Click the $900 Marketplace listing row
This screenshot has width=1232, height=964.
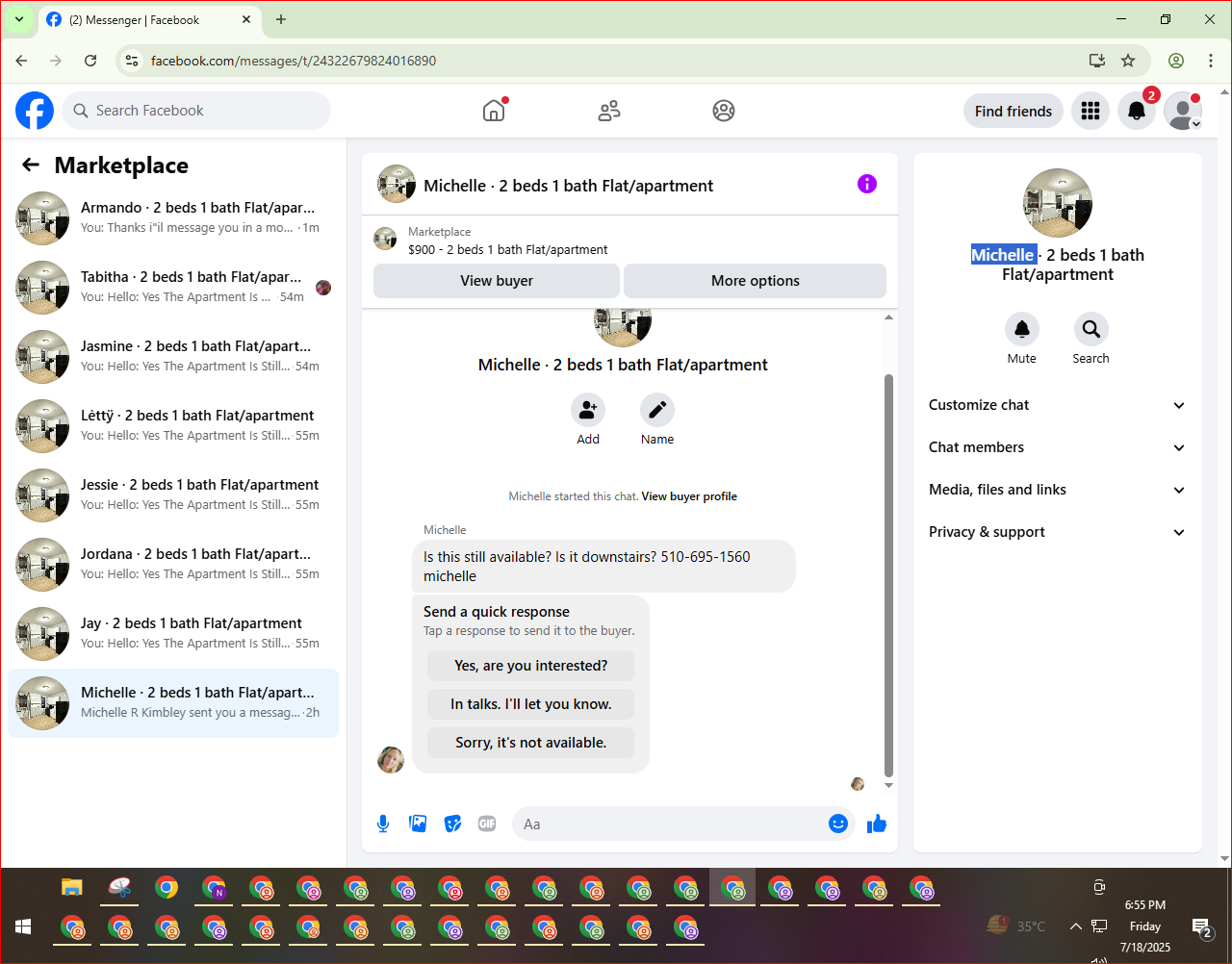pos(629,241)
